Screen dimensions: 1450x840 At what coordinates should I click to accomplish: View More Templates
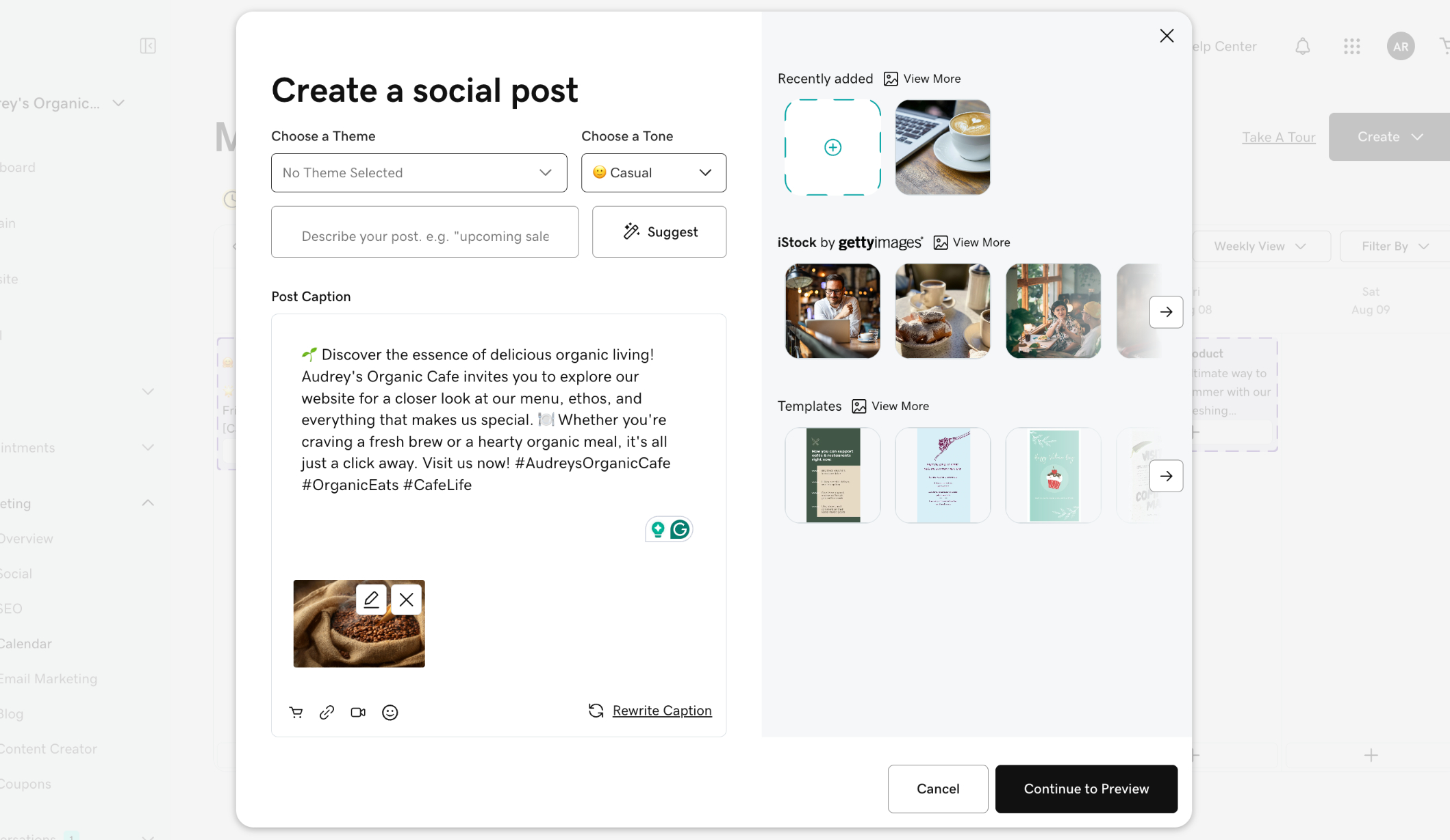click(891, 406)
